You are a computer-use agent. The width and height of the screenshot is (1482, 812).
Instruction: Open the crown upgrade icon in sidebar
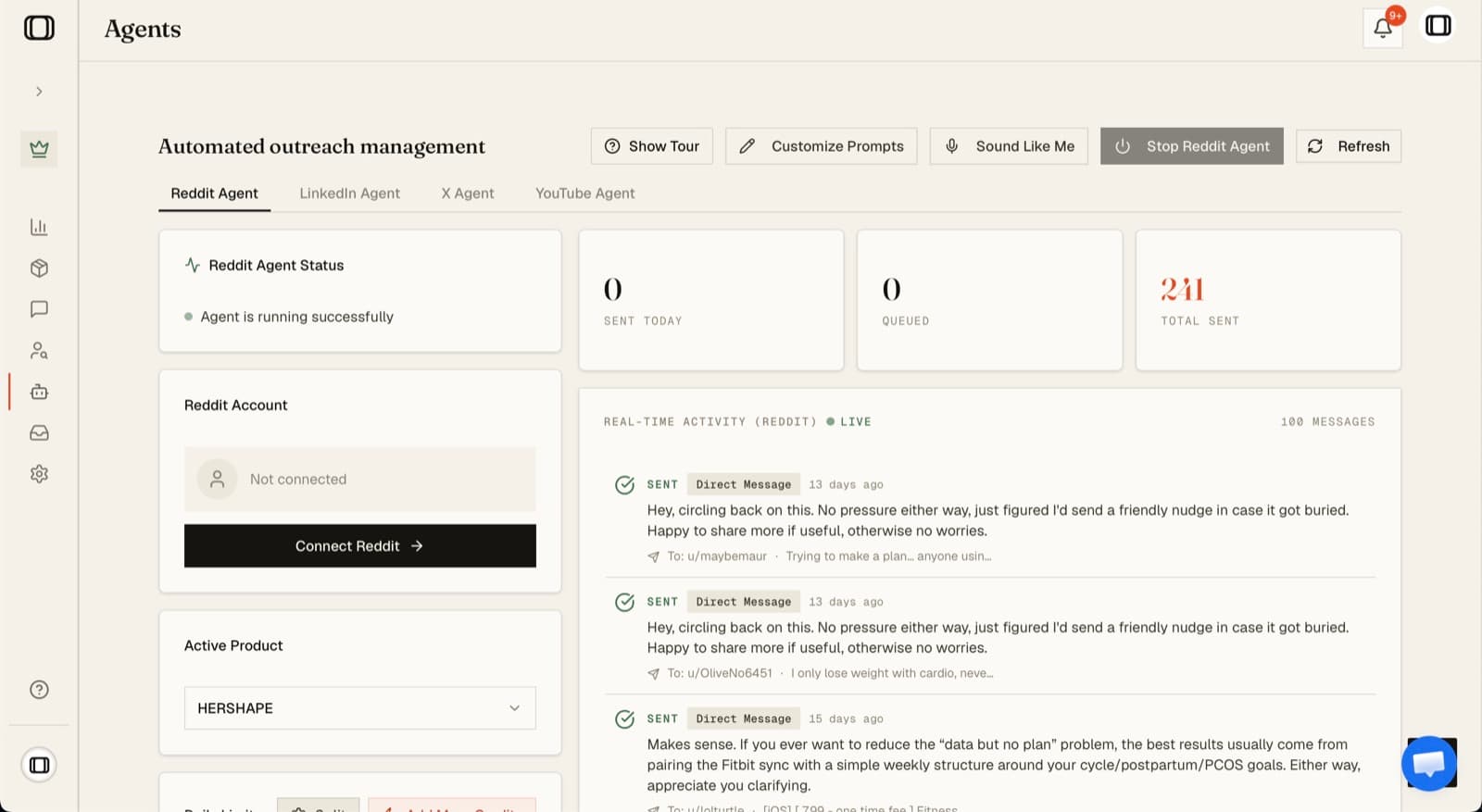point(39,149)
